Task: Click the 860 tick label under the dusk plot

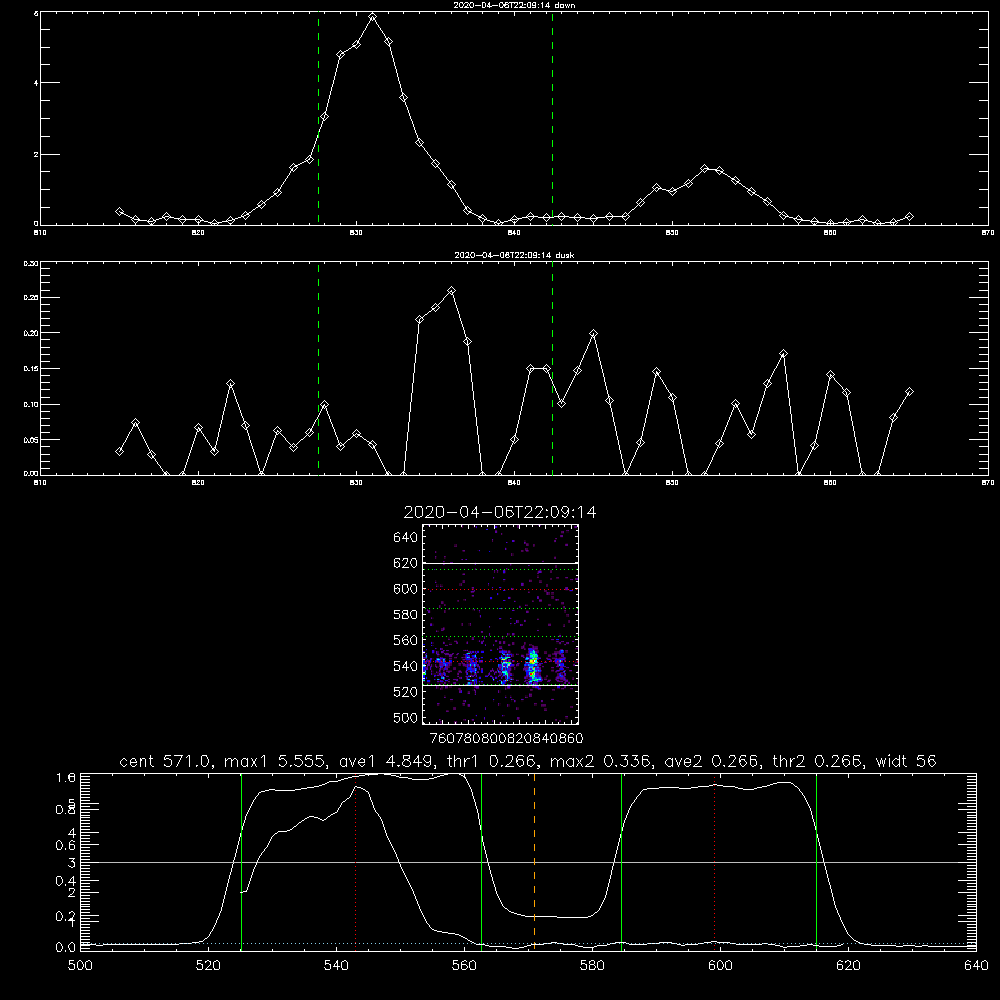Action: (x=830, y=483)
